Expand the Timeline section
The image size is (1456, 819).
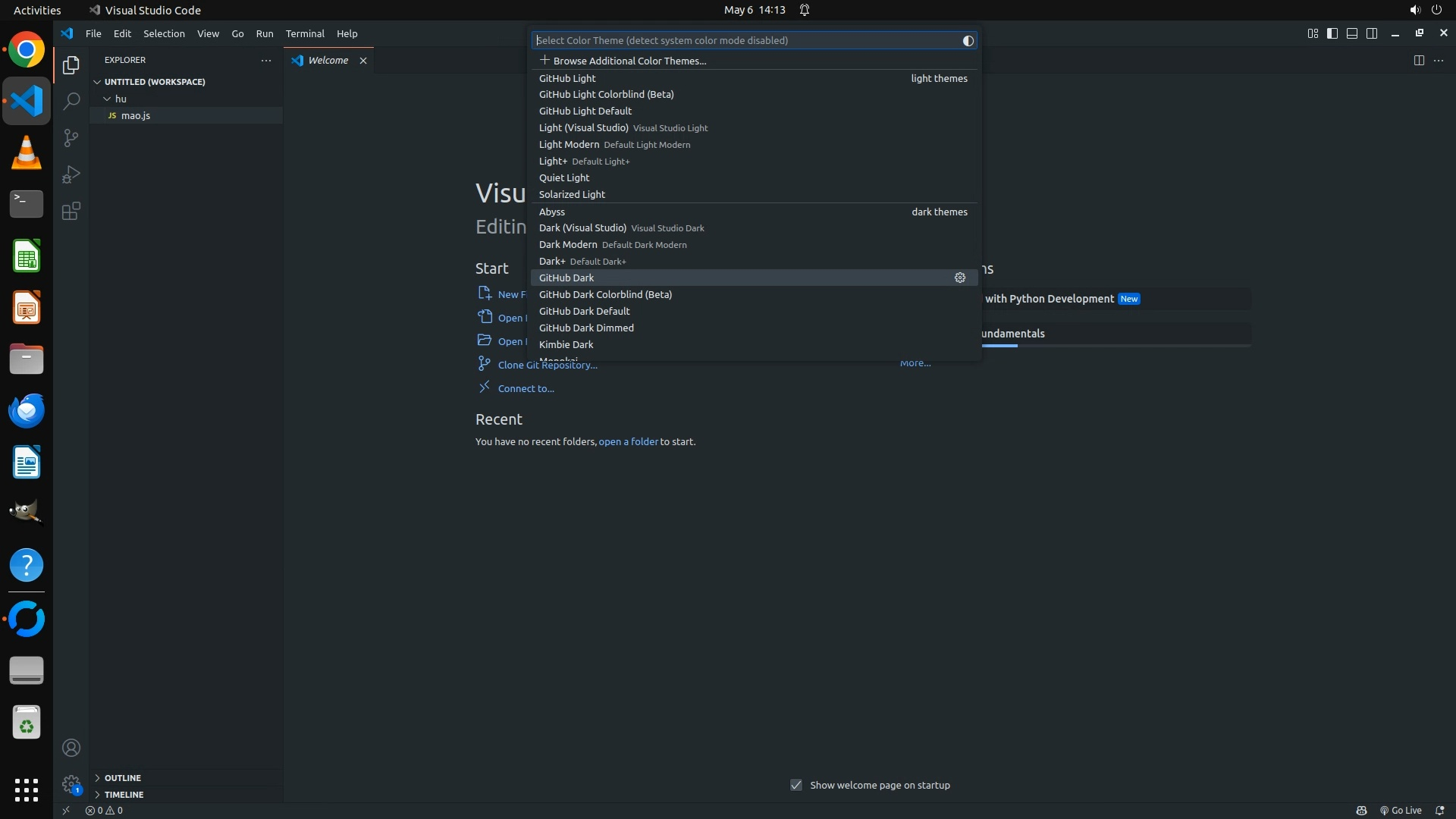(x=124, y=795)
